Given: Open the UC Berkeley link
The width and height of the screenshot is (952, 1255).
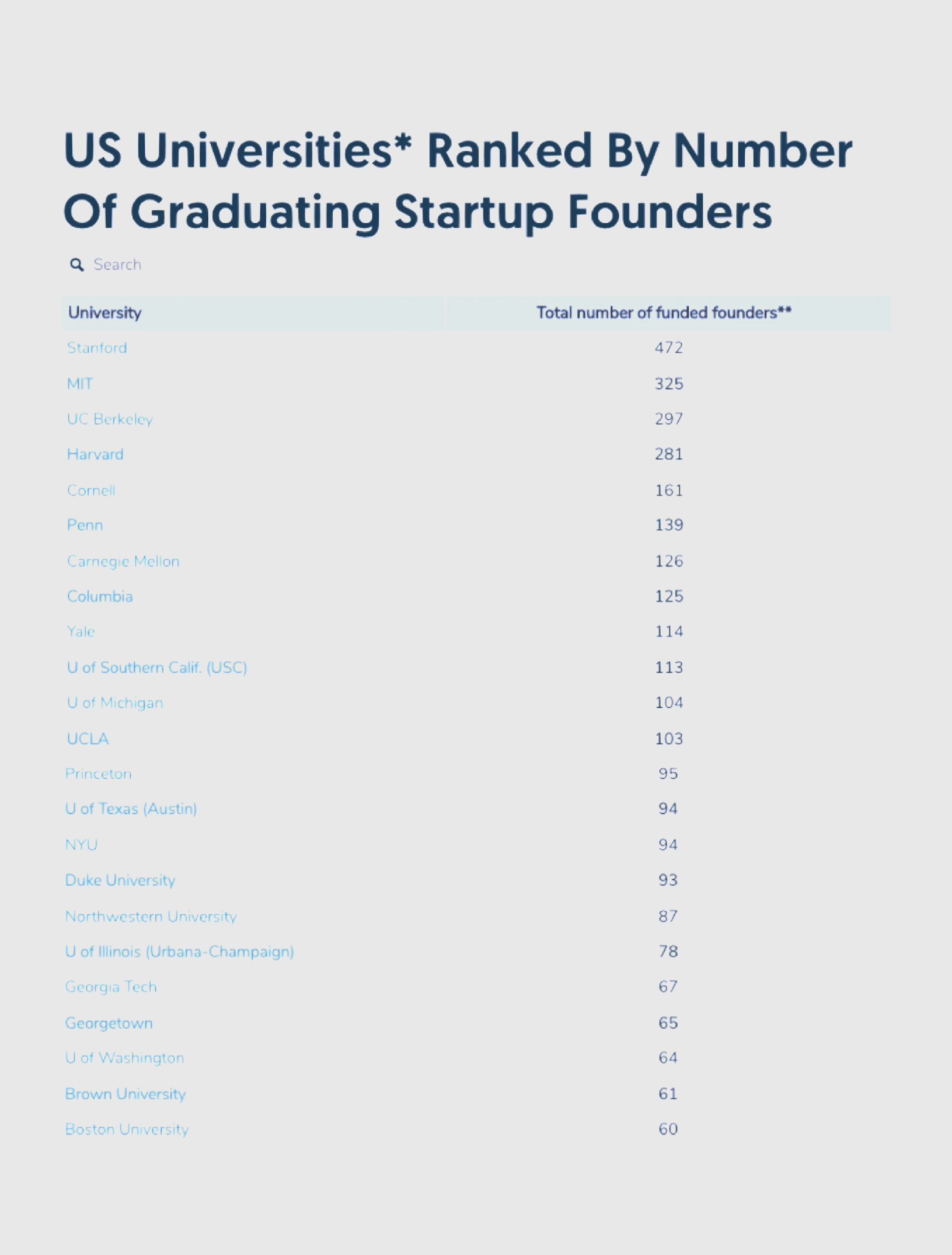Looking at the screenshot, I should coord(110,419).
